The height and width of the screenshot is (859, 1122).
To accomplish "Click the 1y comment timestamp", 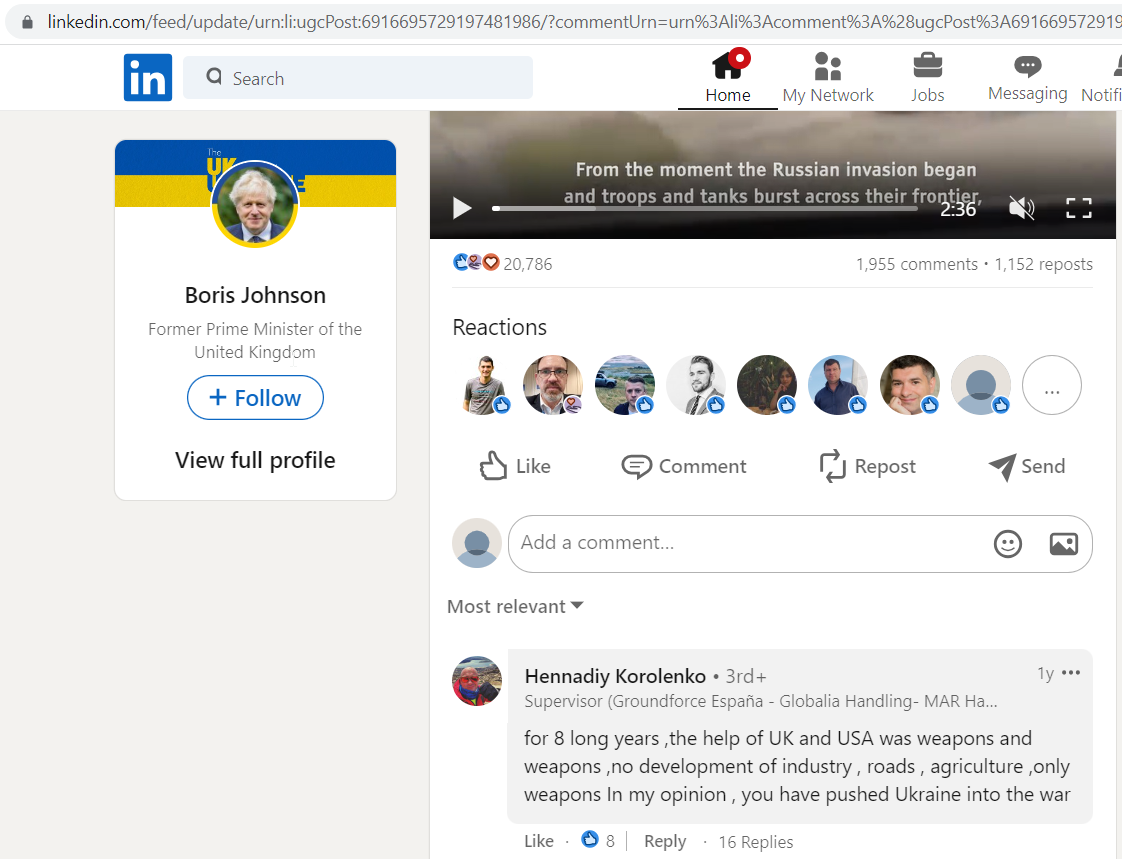I will 1045,674.
